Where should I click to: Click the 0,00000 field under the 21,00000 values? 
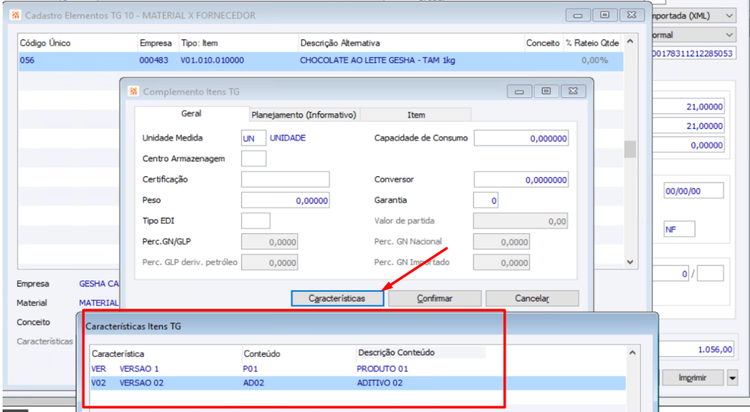pyautogui.click(x=689, y=145)
